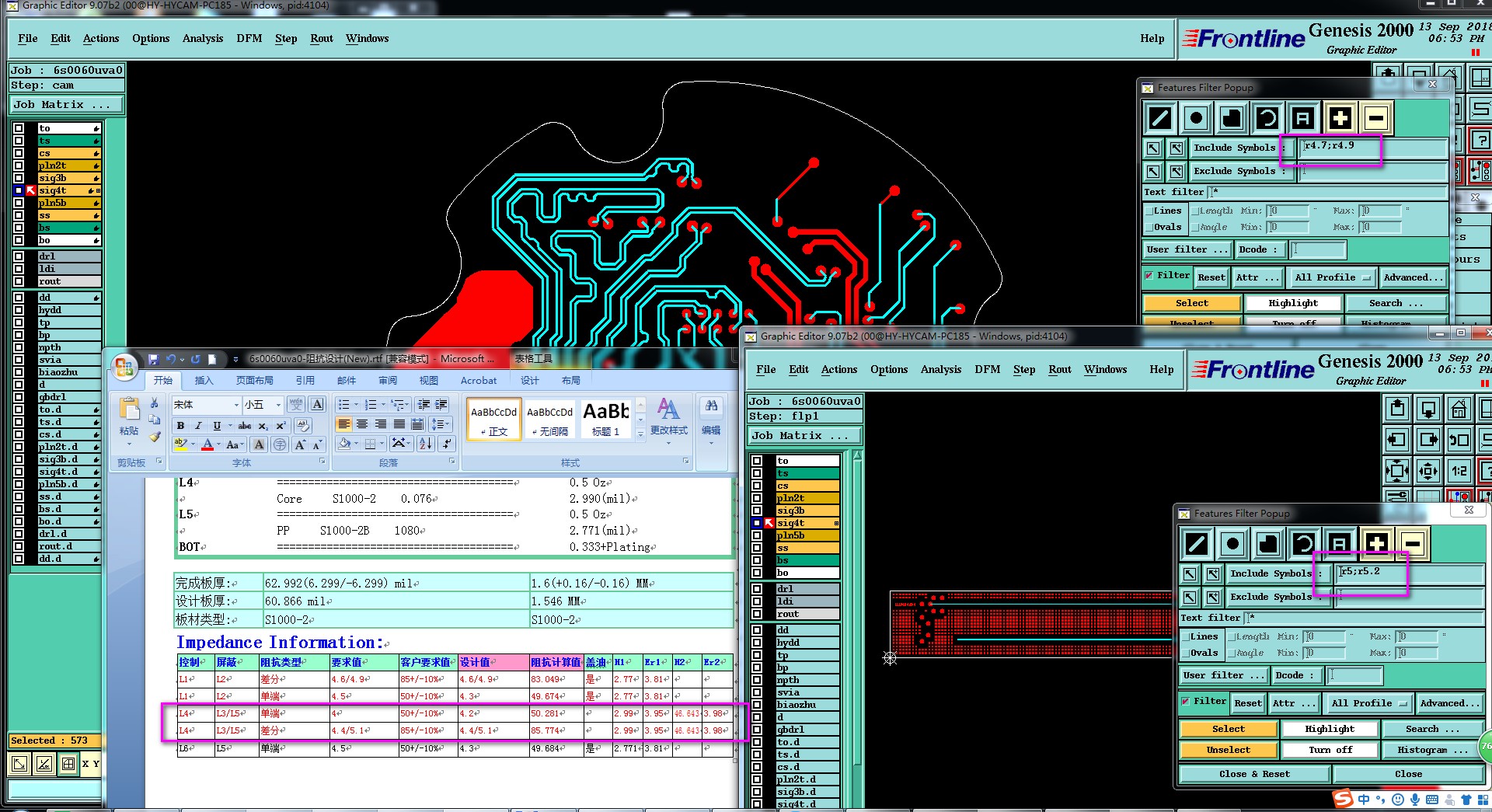Viewport: 1492px width, 812px height.
Task: Open the 宋体 font name dropdown in Word
Action: [x=236, y=405]
